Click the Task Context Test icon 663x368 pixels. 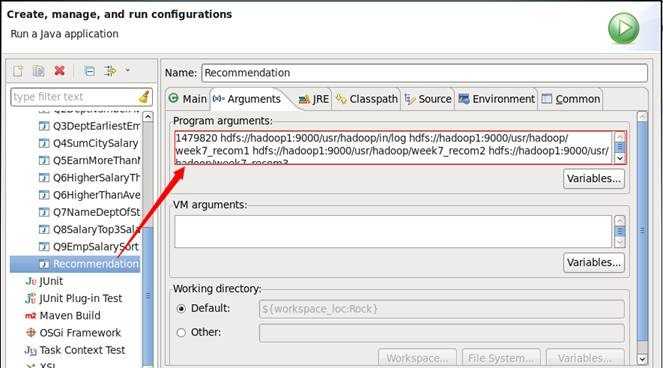pyautogui.click(x=30, y=350)
